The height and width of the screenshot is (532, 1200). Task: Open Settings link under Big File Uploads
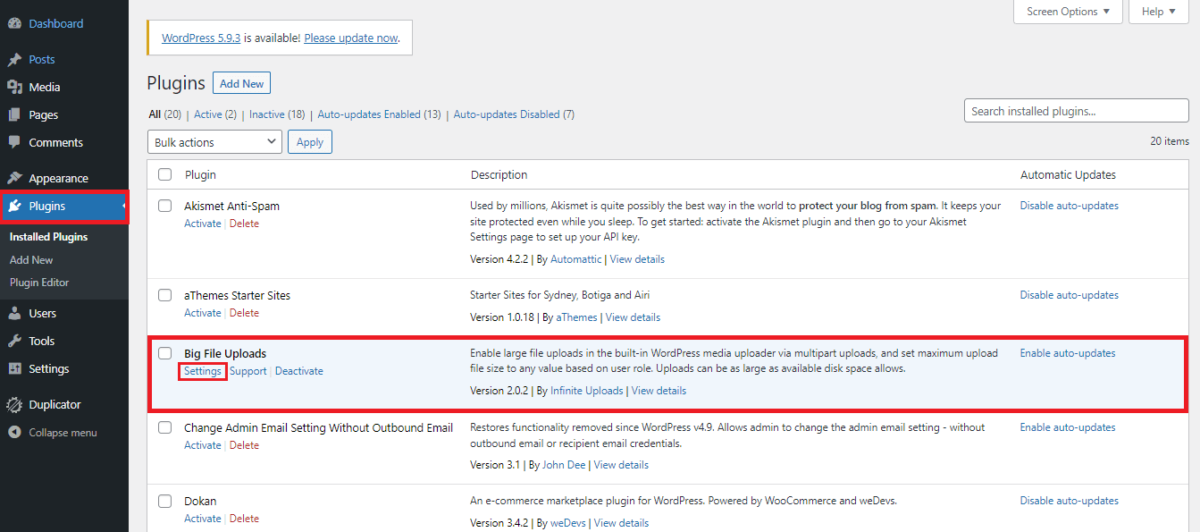pyautogui.click(x=203, y=371)
